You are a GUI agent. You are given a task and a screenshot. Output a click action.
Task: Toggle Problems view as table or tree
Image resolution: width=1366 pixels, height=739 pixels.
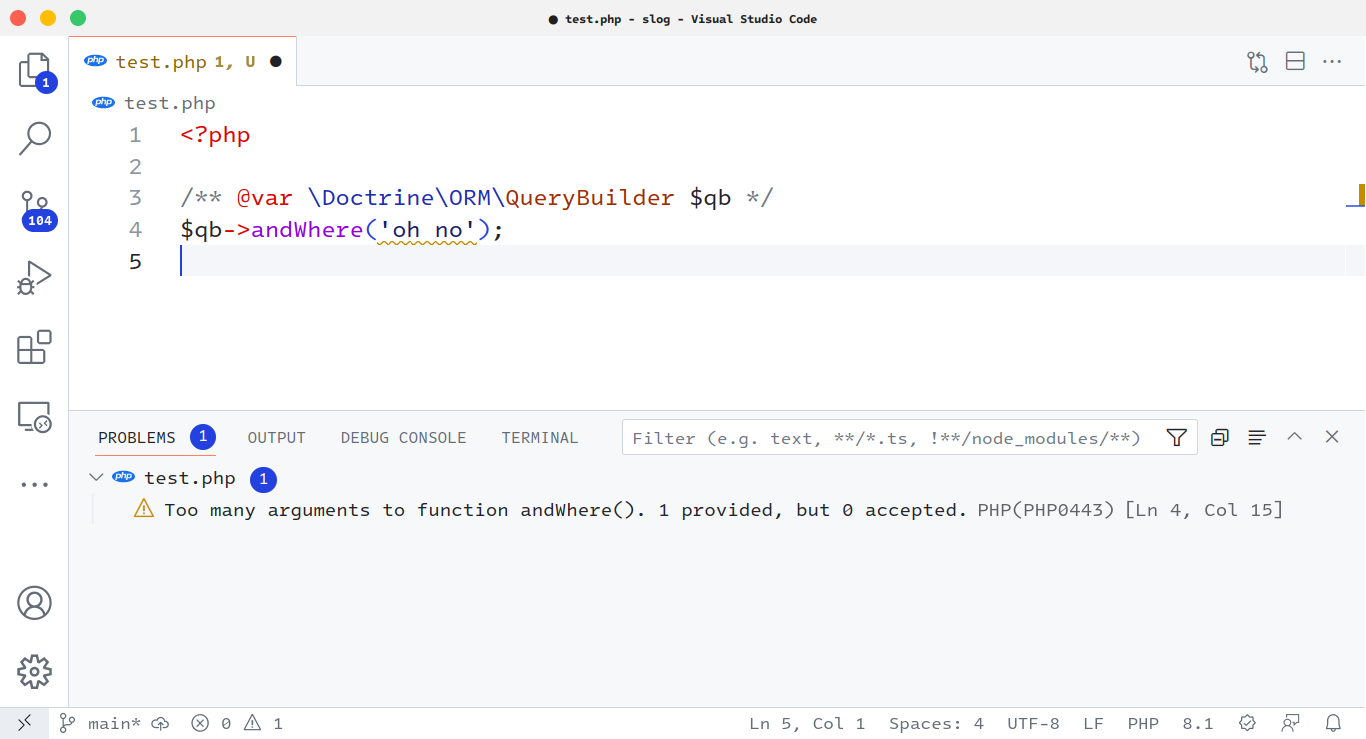[1257, 438]
